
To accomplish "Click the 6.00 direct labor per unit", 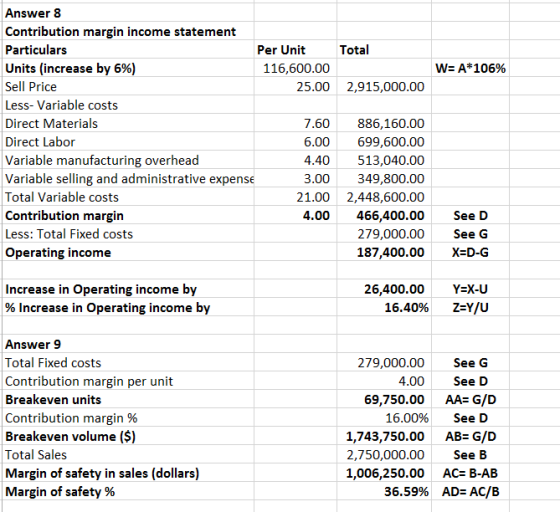I will (x=317, y=142).
